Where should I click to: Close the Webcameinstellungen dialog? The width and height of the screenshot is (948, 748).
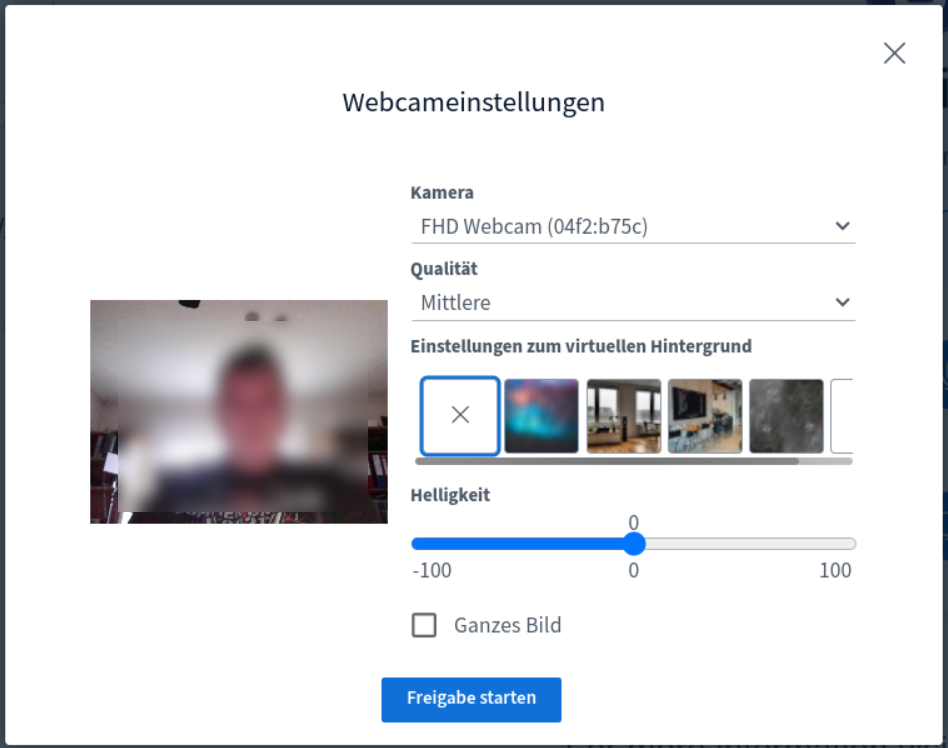click(894, 54)
